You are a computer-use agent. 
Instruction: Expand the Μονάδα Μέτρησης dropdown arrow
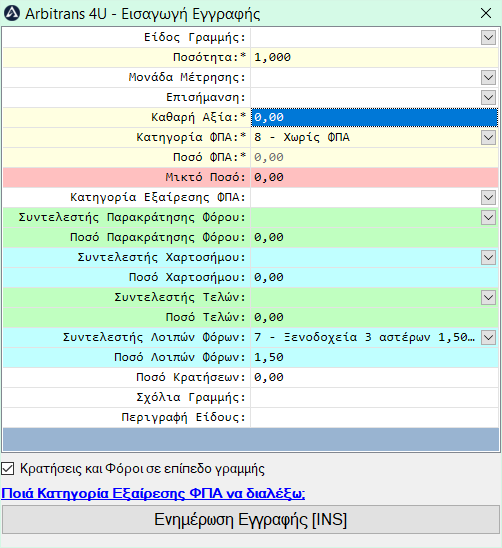coord(488,78)
